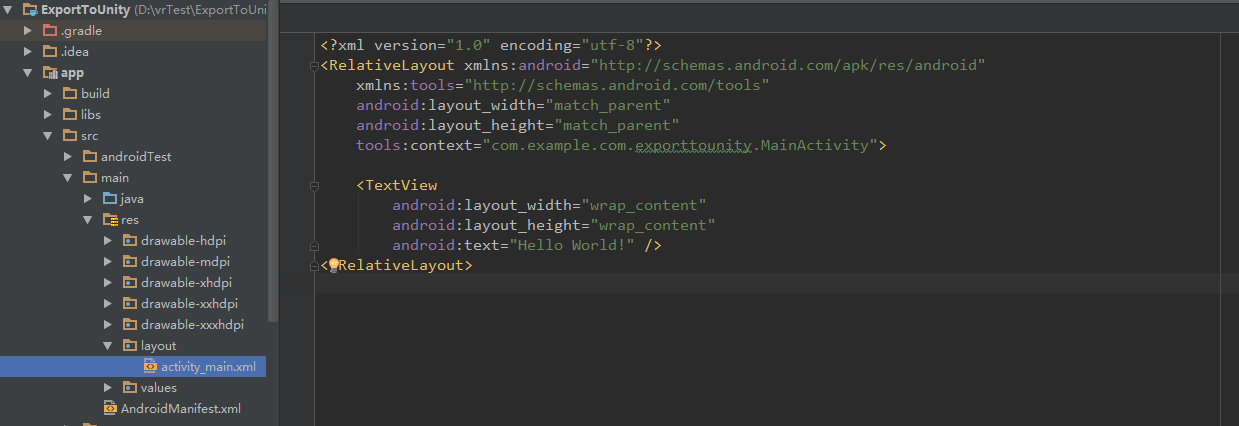Click the drawable-hdpi folder icon
Image resolution: width=1239 pixels, height=426 pixels.
click(x=130, y=240)
